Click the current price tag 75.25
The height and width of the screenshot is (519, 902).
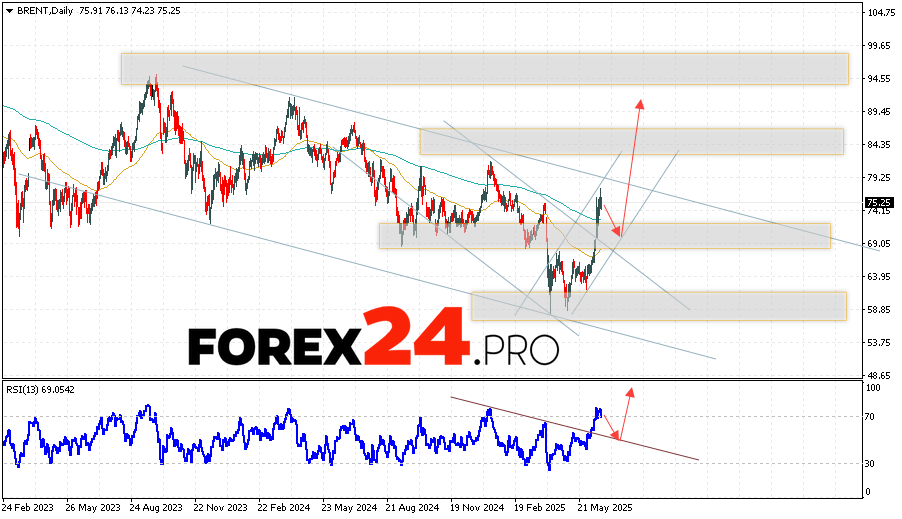pyautogui.click(x=878, y=202)
